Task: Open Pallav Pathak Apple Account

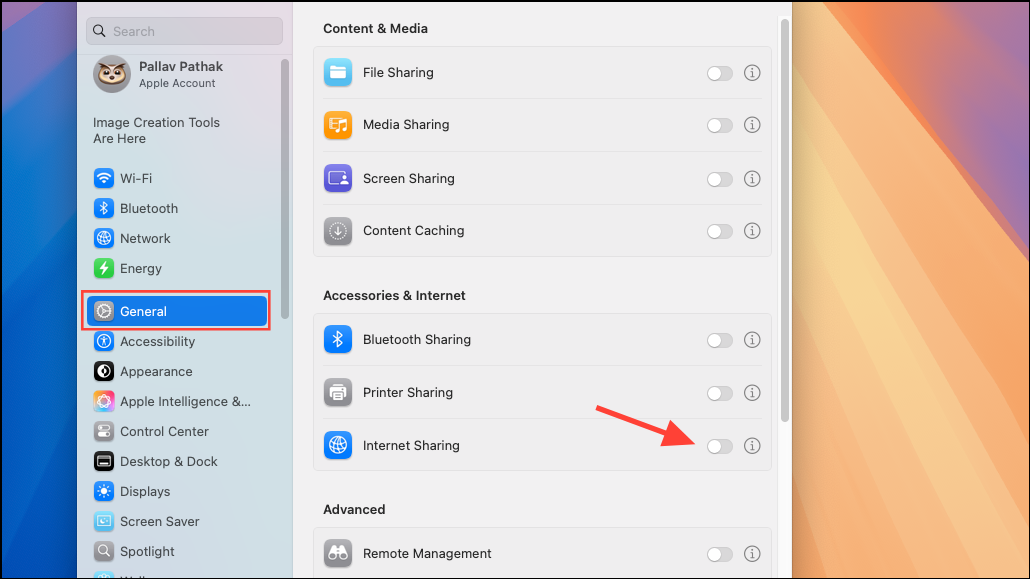Action: 158,74
